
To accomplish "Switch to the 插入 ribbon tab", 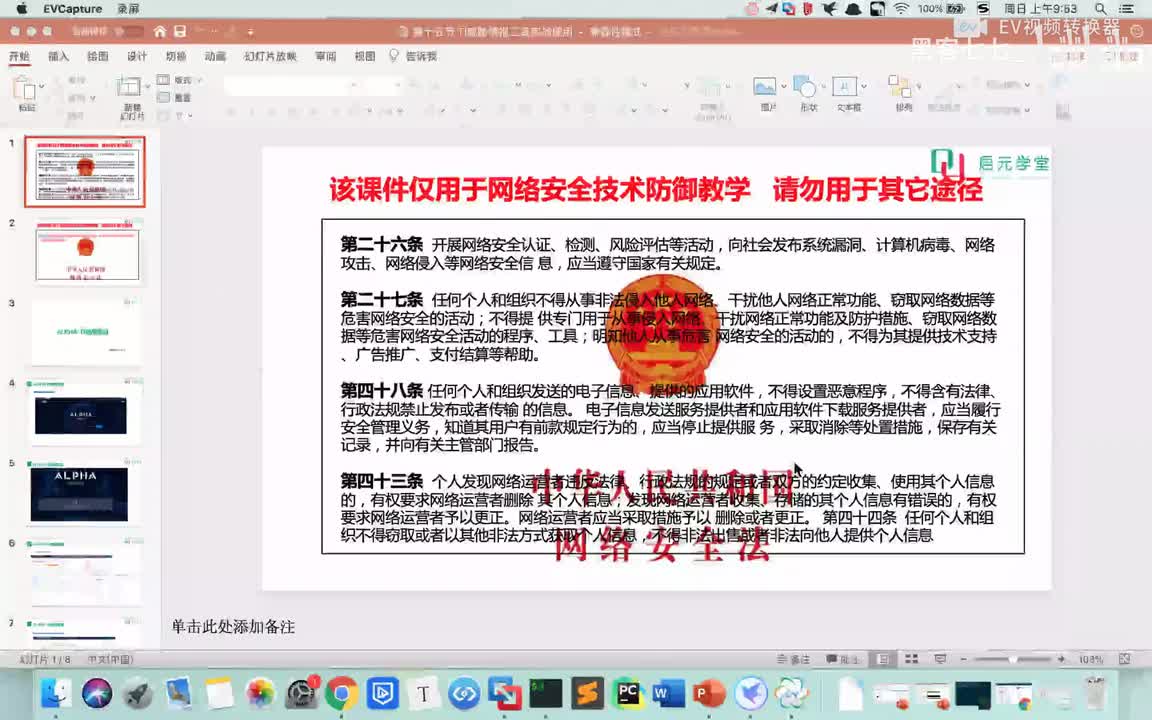I will pyautogui.click(x=58, y=57).
